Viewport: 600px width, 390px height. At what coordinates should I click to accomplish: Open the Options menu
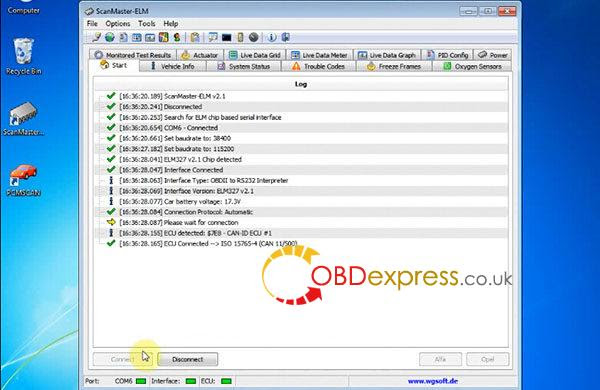[118, 24]
